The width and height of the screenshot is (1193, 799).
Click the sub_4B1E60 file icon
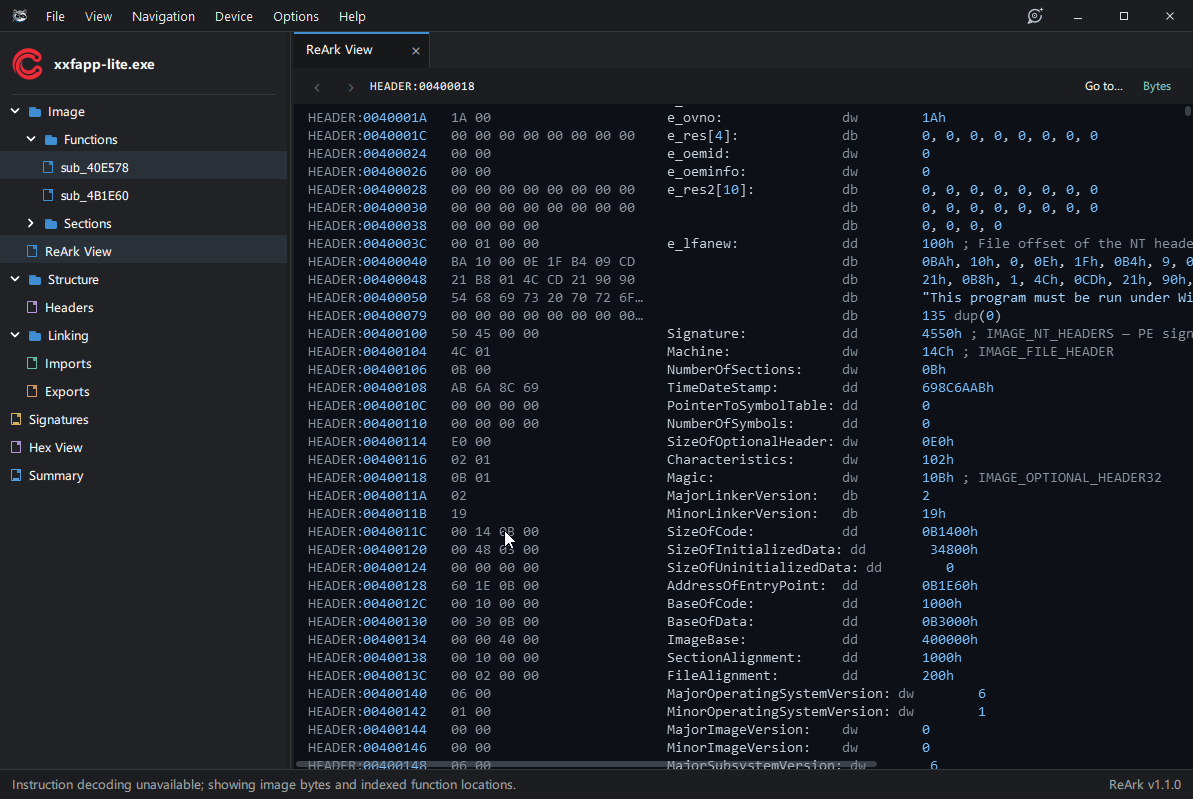[x=48, y=196]
